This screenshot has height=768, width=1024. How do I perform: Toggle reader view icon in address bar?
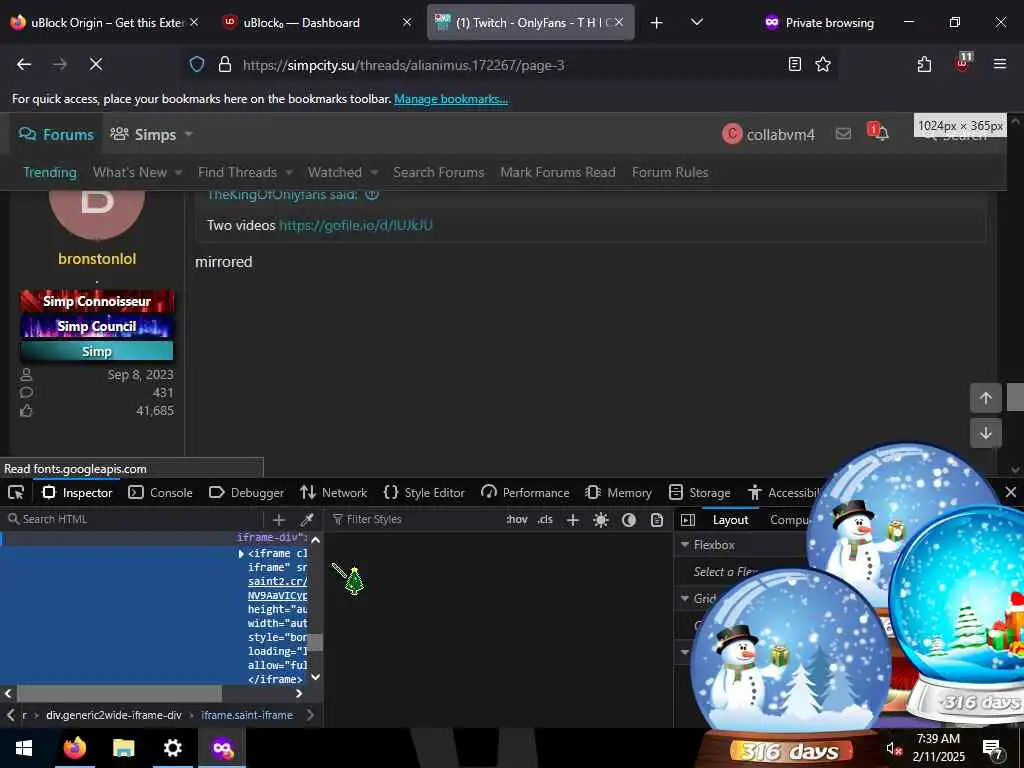pyautogui.click(x=795, y=64)
